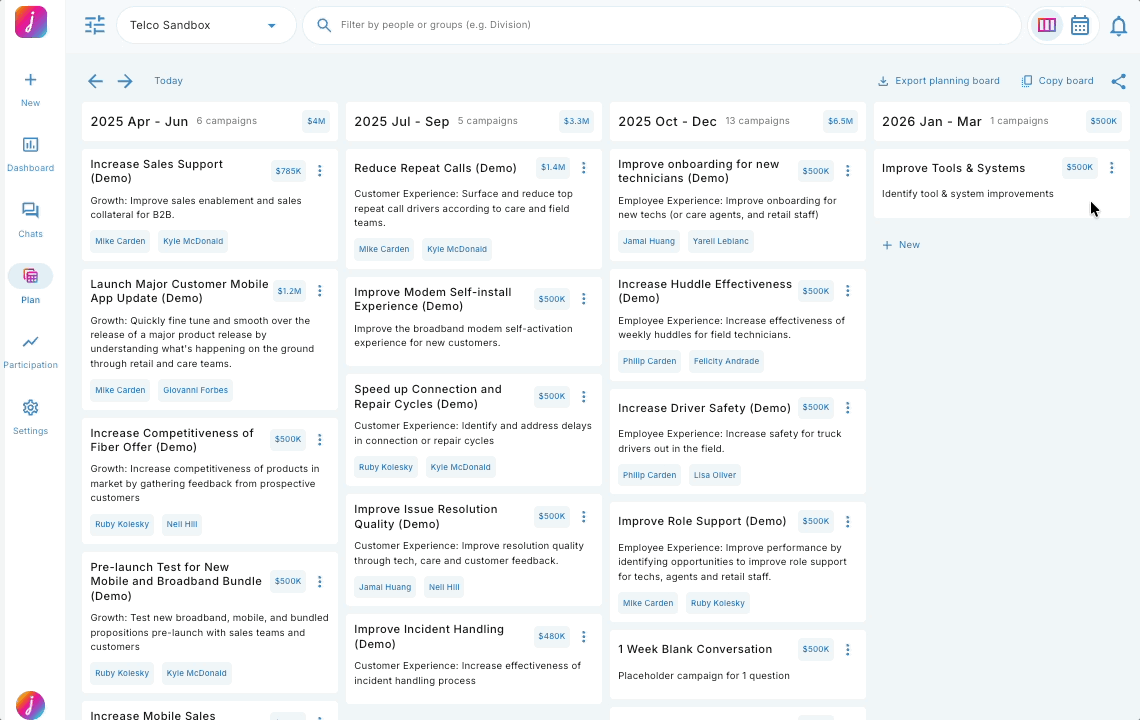The height and width of the screenshot is (720, 1140).
Task: Click Export planning board
Action: click(x=938, y=81)
